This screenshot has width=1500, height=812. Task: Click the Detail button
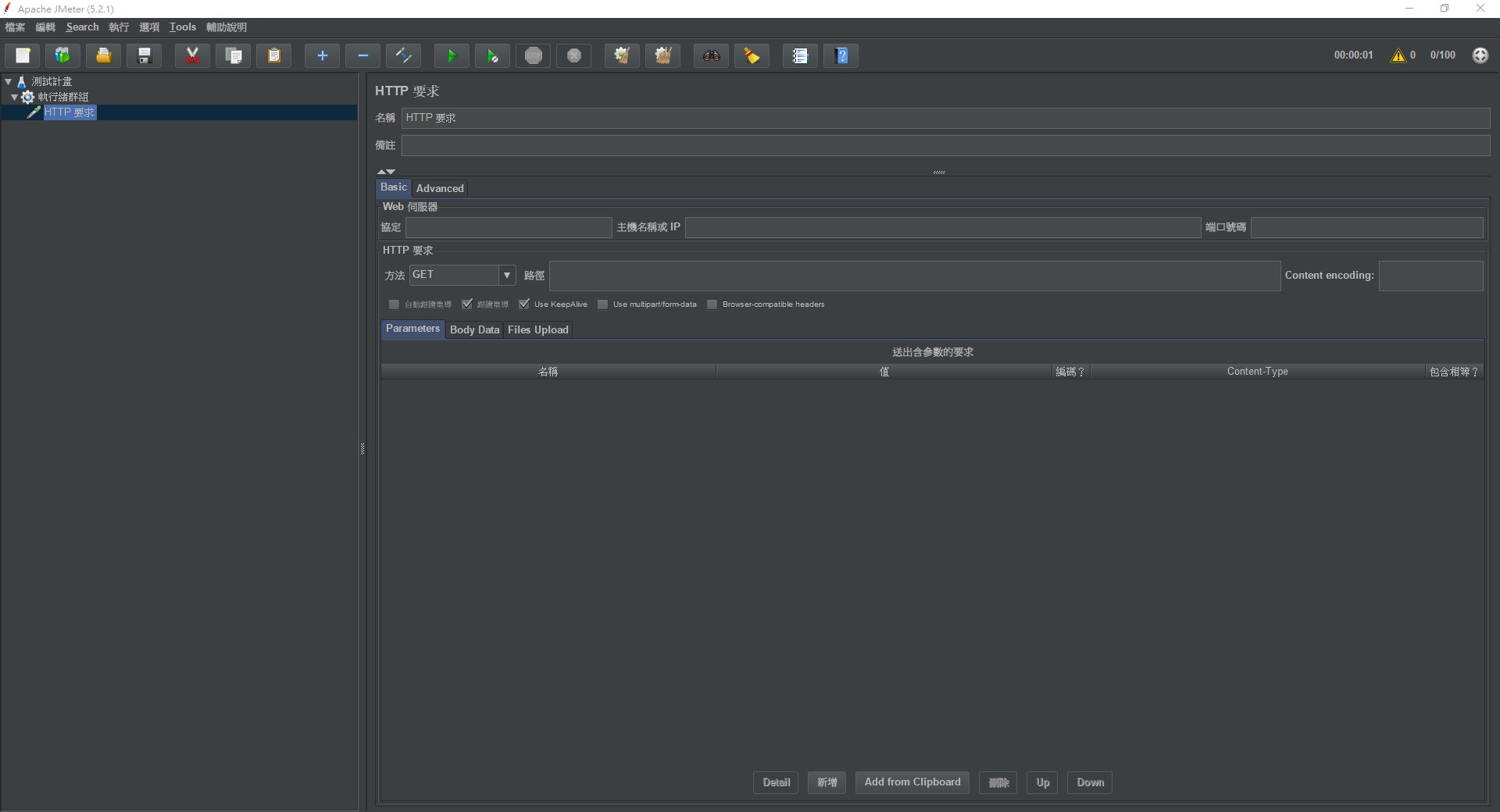pos(776,782)
